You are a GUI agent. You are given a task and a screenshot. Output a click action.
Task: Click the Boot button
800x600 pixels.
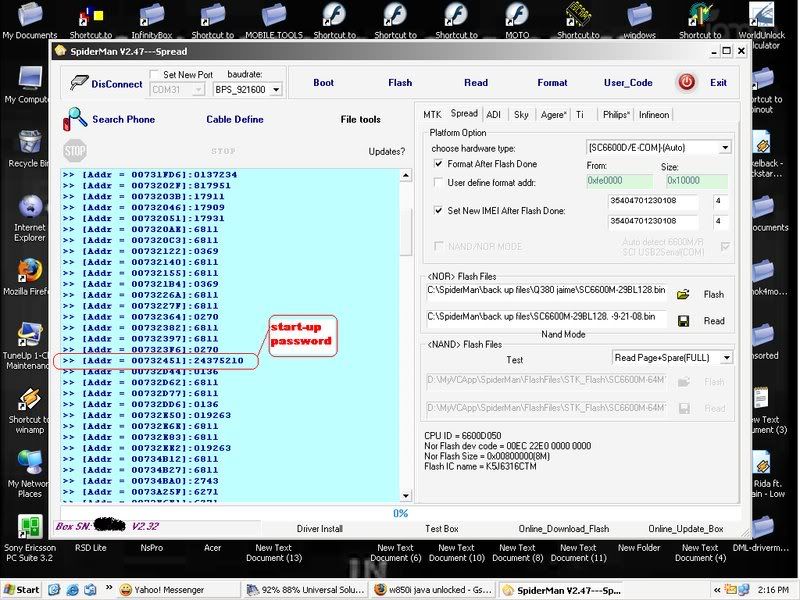[x=323, y=83]
